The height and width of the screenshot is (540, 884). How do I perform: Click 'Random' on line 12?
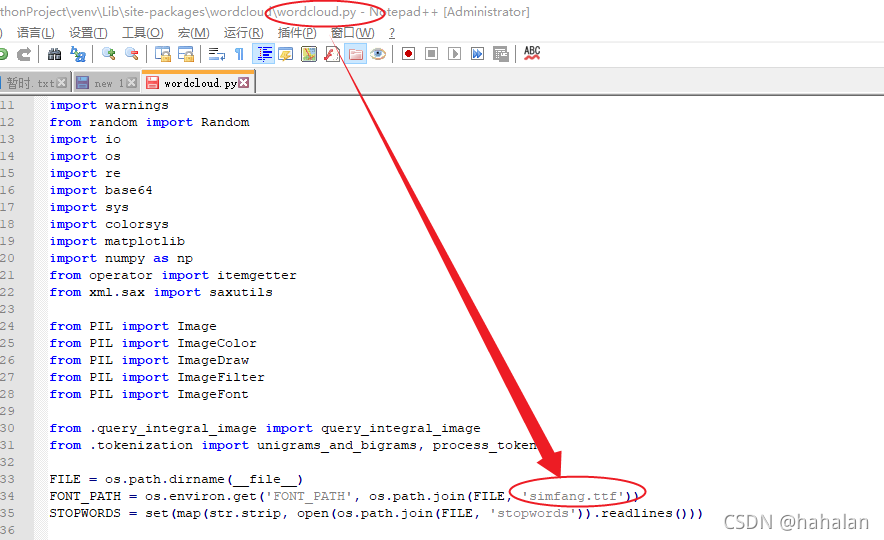click(x=225, y=122)
